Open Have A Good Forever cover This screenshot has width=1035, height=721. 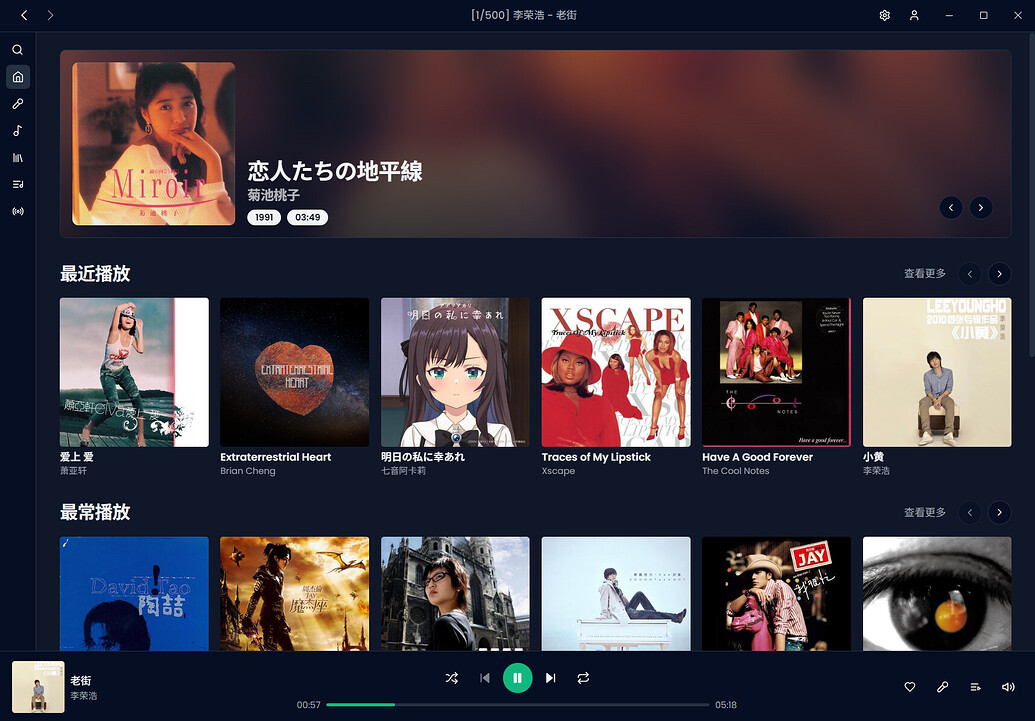click(x=776, y=372)
